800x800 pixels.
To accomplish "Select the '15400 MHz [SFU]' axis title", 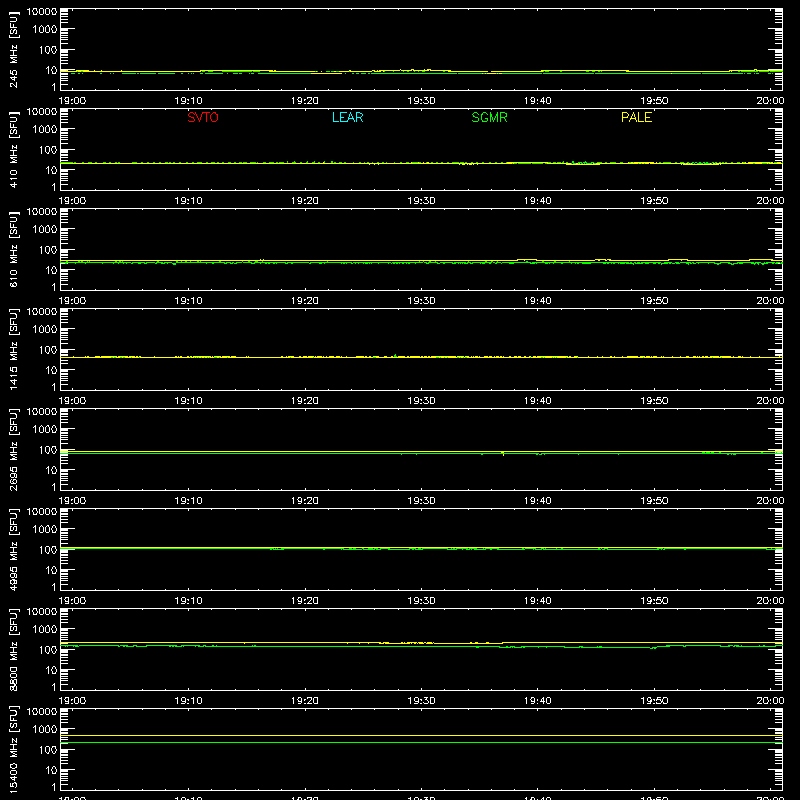I will 14,749.
